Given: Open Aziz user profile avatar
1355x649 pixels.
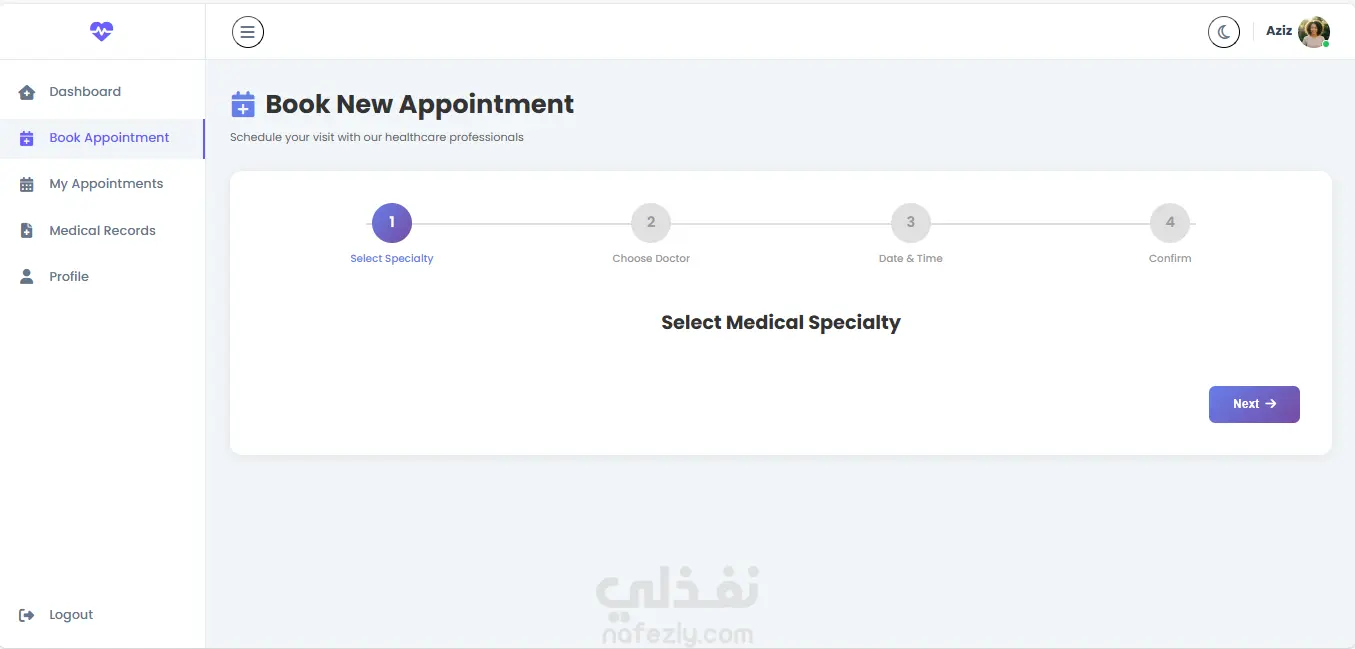Looking at the screenshot, I should [x=1313, y=32].
